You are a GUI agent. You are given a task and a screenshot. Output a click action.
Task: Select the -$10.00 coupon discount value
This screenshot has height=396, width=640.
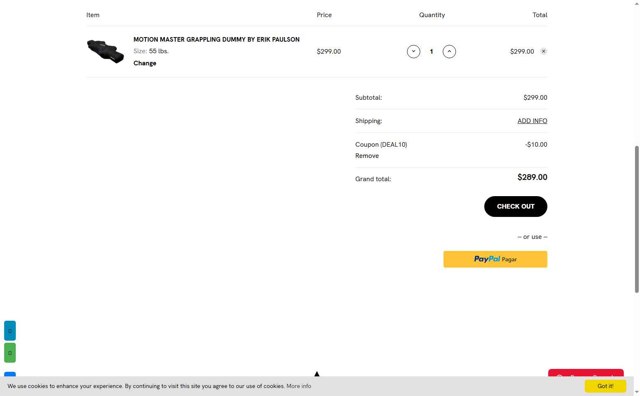536,145
